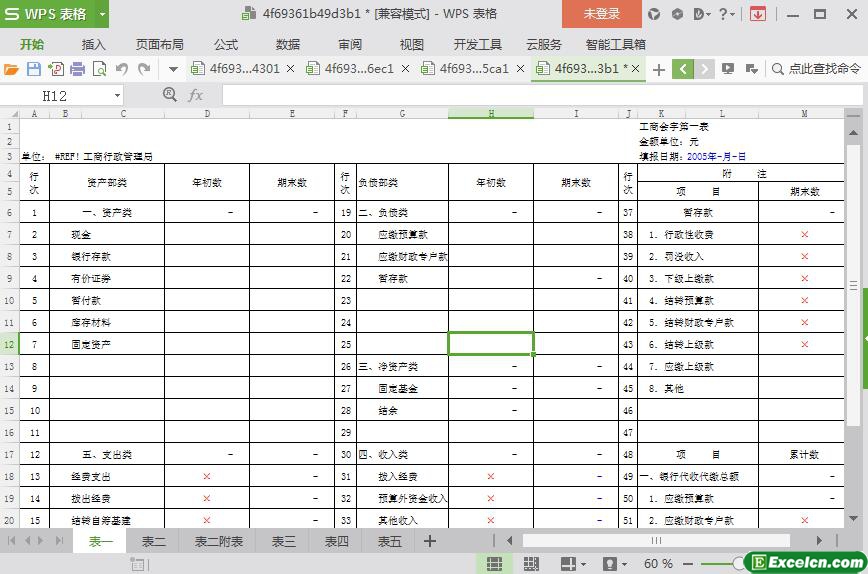This screenshot has width=868, height=574.
Task: Click the zoom slider handle
Action: tap(738, 563)
